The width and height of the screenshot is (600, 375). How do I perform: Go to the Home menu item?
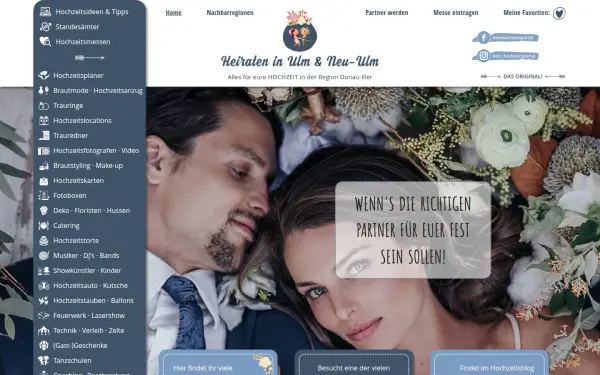coord(173,13)
